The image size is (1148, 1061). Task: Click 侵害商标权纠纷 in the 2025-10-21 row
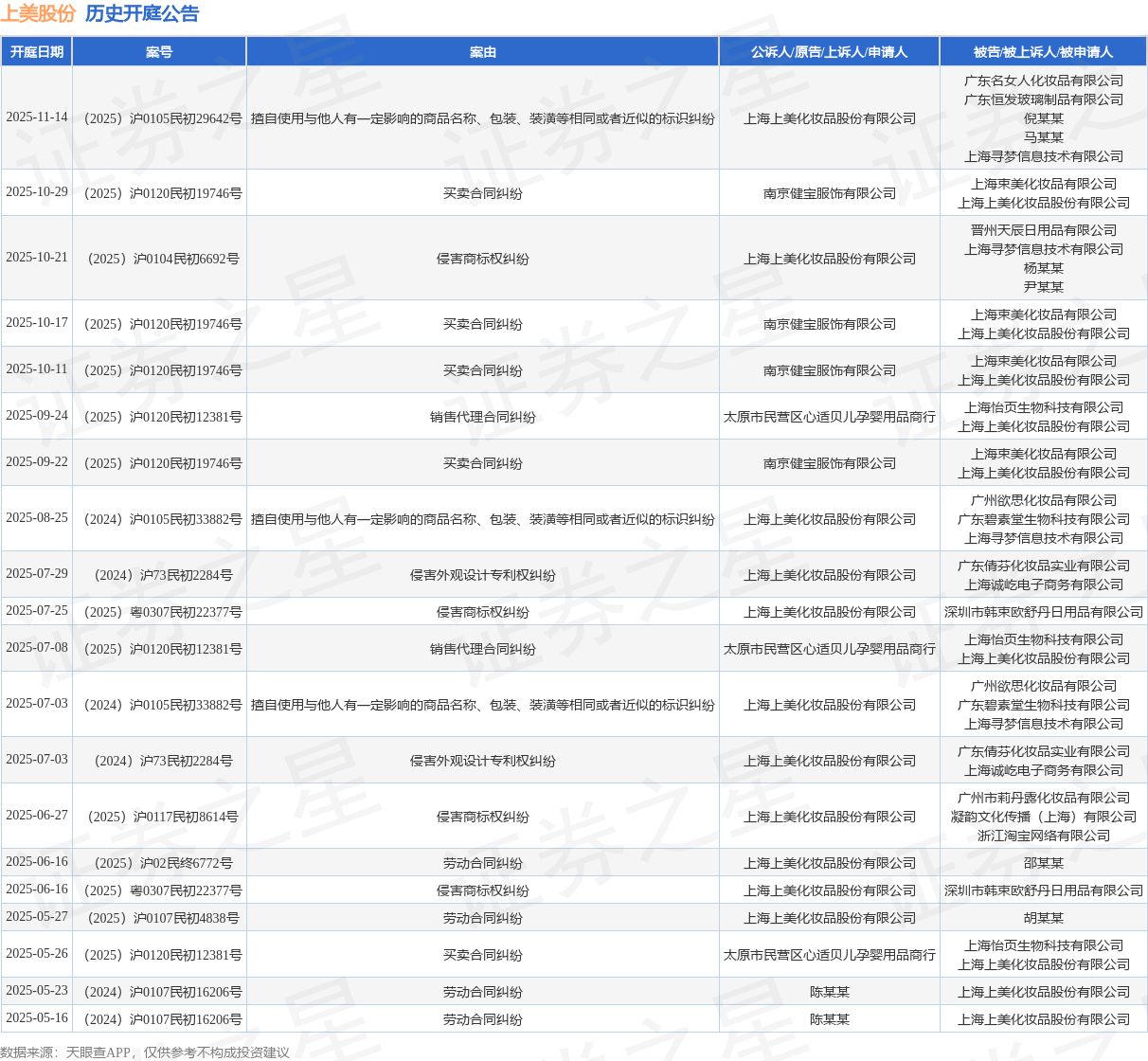click(483, 259)
